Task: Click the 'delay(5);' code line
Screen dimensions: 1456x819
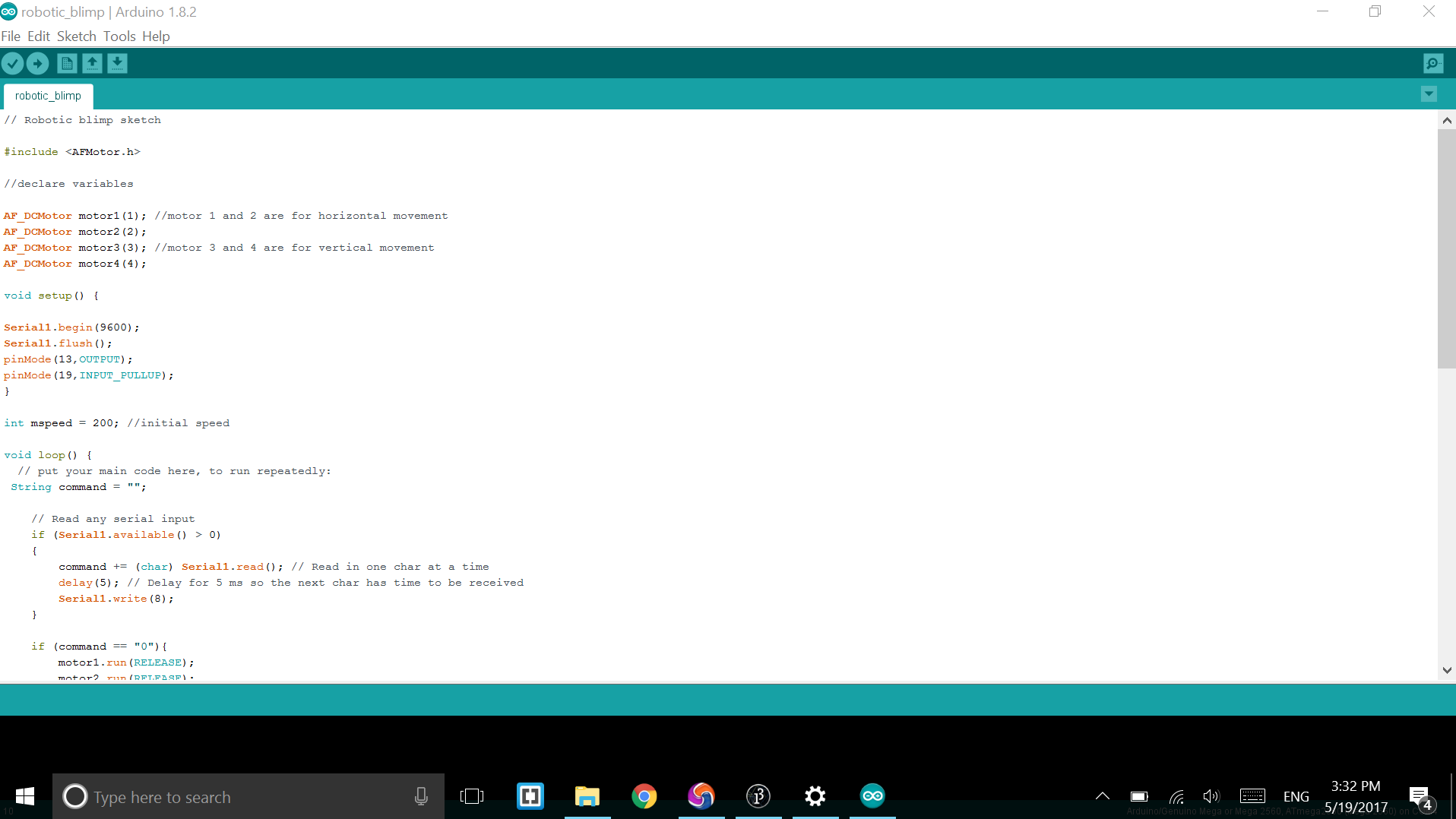Action: tap(89, 583)
